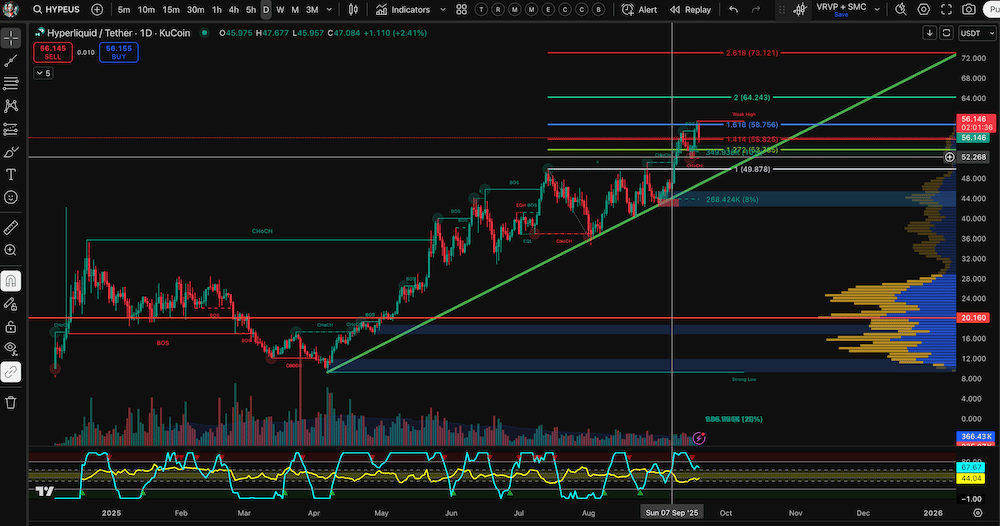
Task: Open the candlestick chart type menu
Action: [353, 10]
